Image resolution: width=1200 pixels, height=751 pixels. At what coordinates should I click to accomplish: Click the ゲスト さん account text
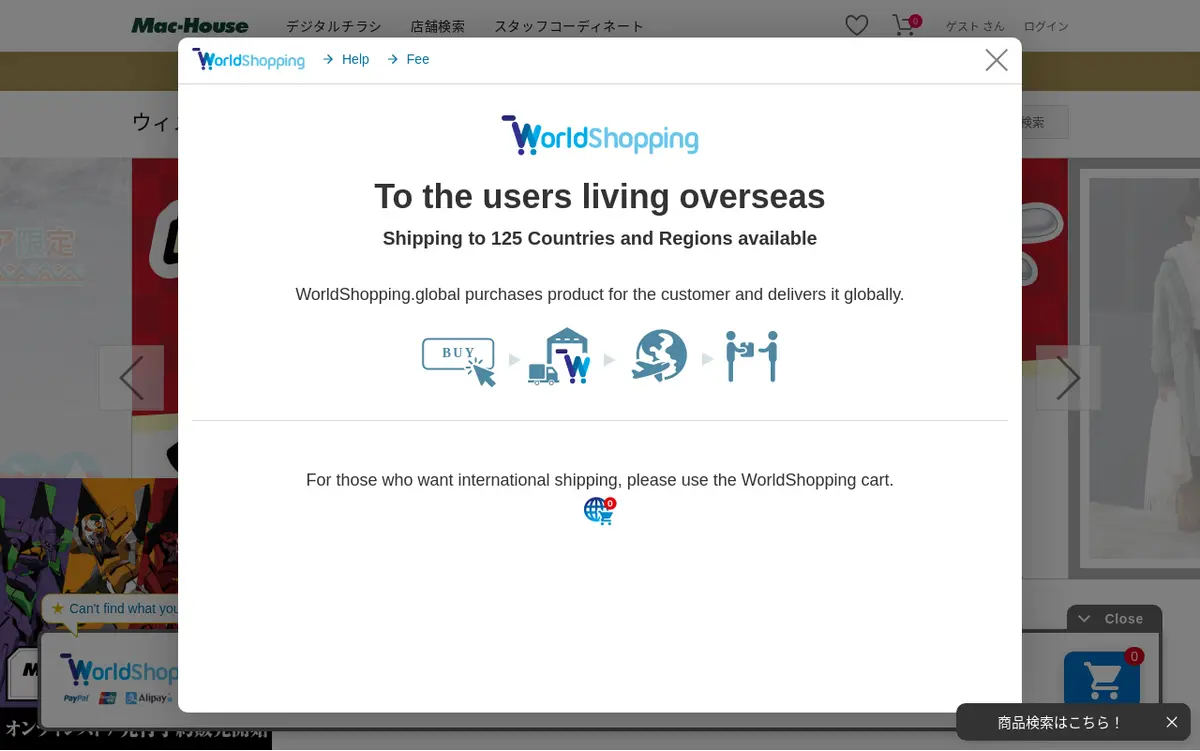pos(975,27)
